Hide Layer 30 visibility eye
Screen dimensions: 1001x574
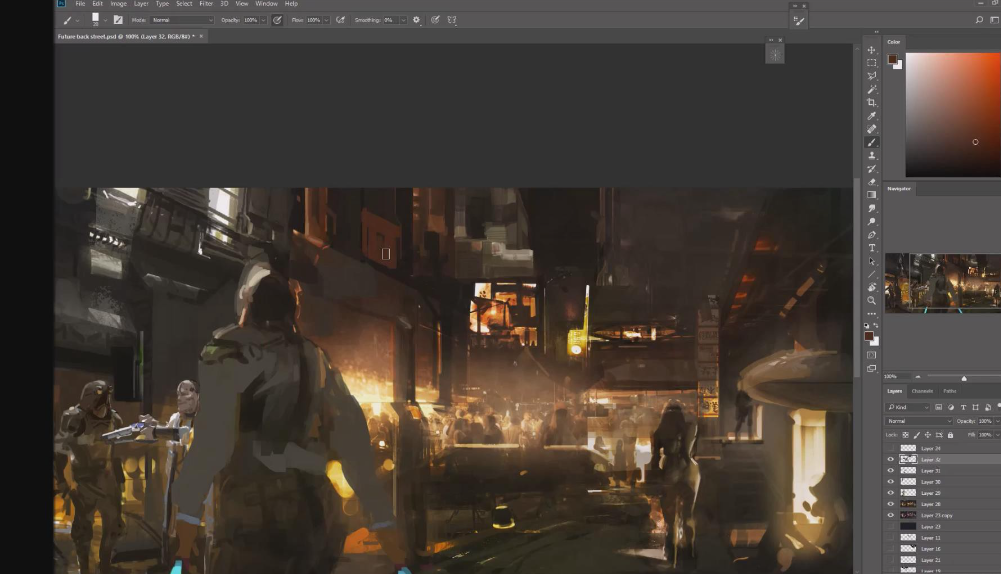(x=891, y=482)
